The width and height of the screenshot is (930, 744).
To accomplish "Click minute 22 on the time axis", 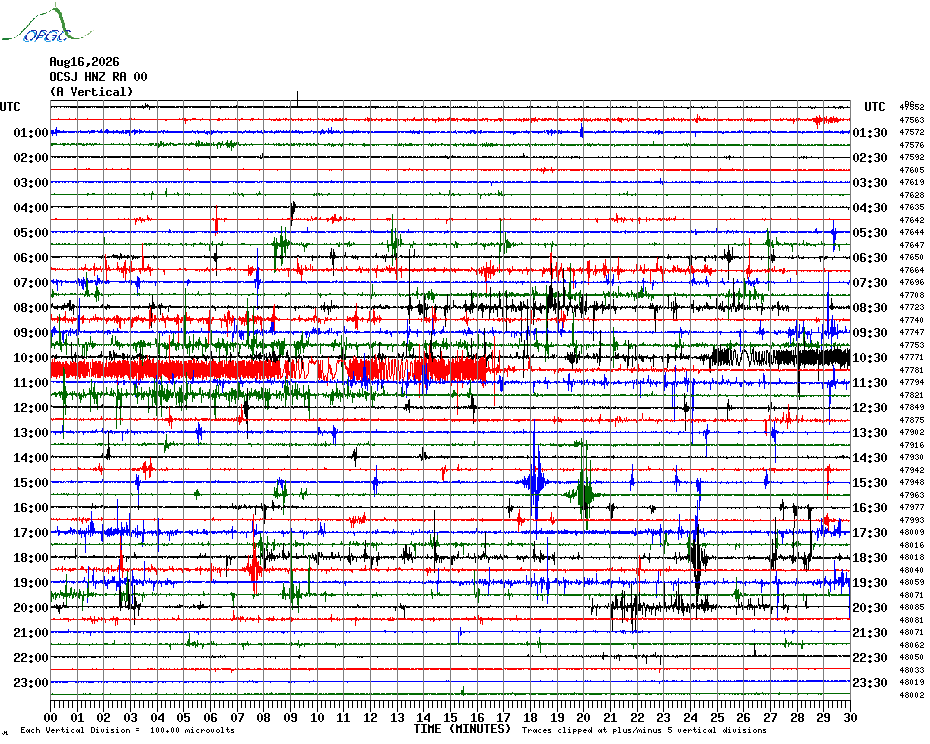I will coord(637,718).
